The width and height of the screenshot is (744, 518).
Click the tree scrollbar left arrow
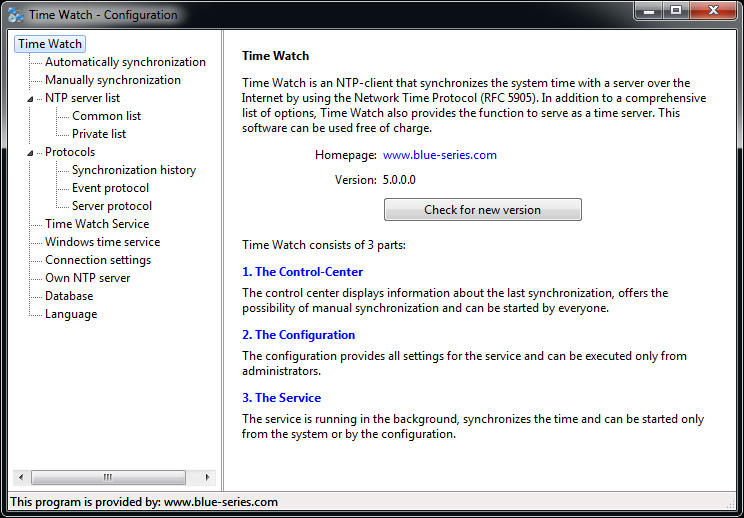(x=20, y=477)
